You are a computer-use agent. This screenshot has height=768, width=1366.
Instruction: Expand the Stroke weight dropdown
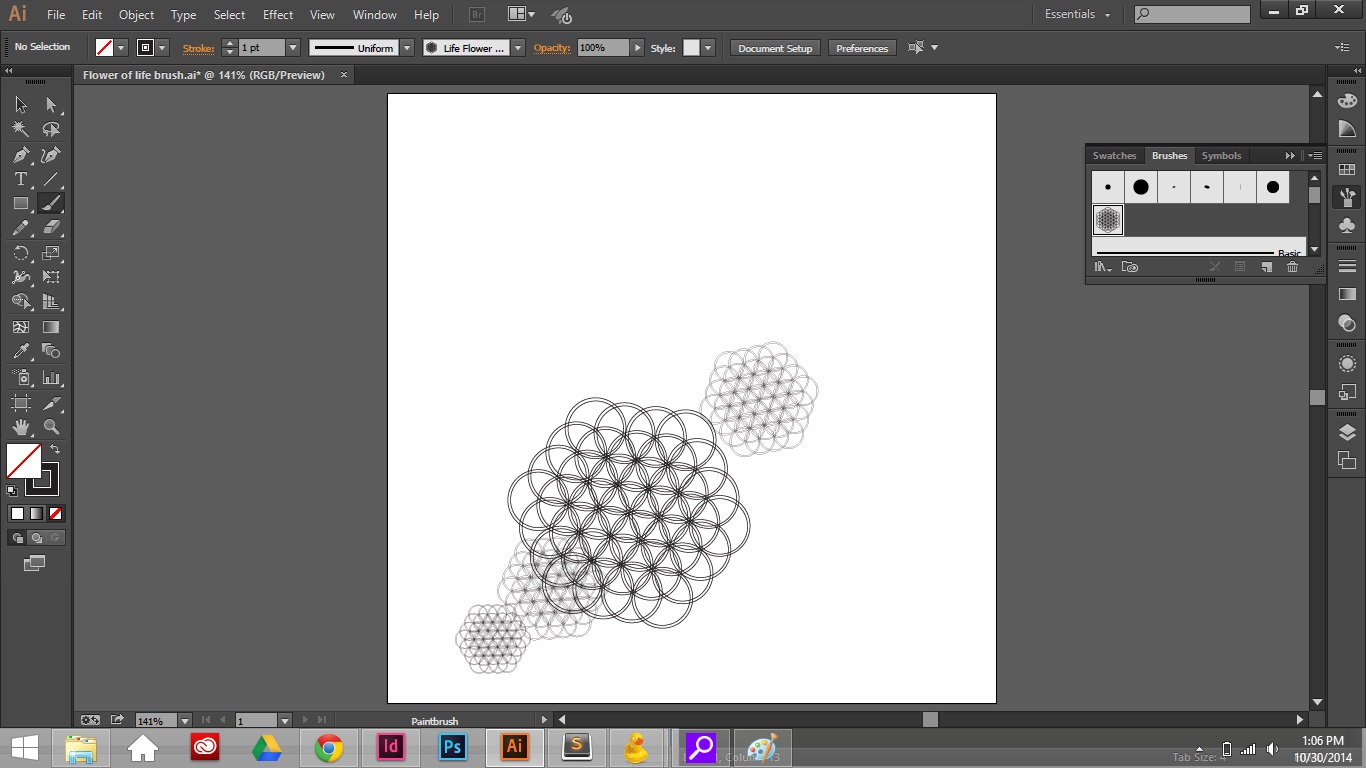click(x=293, y=47)
